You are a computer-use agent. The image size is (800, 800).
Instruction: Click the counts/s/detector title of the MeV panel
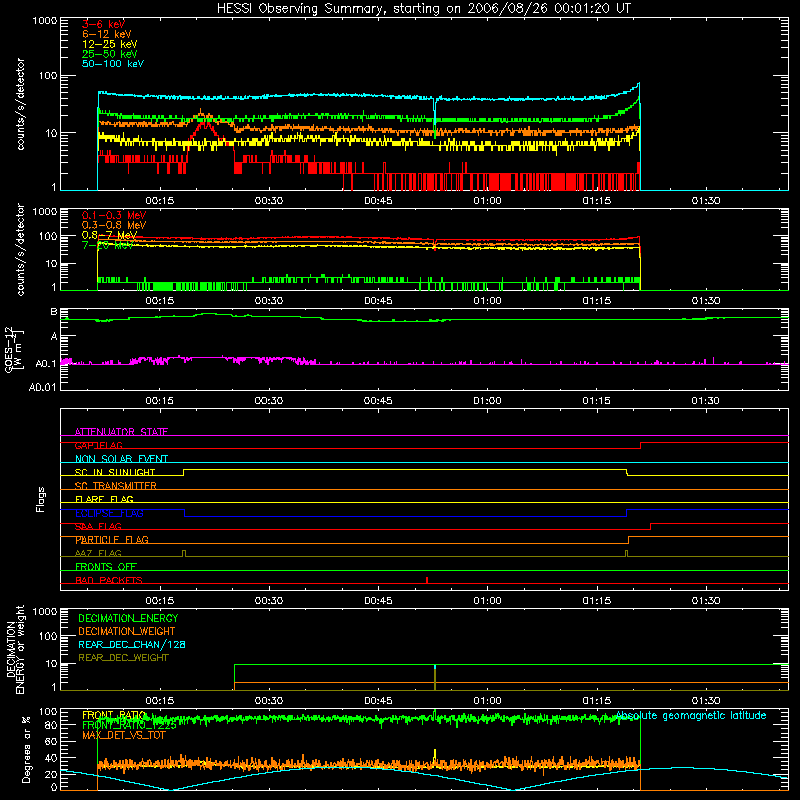pyautogui.click(x=21, y=249)
